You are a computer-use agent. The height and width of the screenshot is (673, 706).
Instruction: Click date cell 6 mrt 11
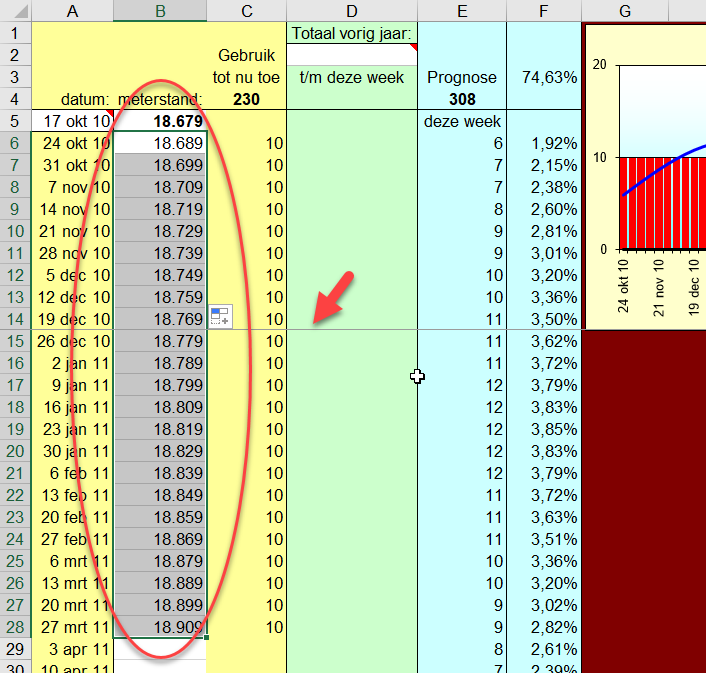tap(72, 561)
